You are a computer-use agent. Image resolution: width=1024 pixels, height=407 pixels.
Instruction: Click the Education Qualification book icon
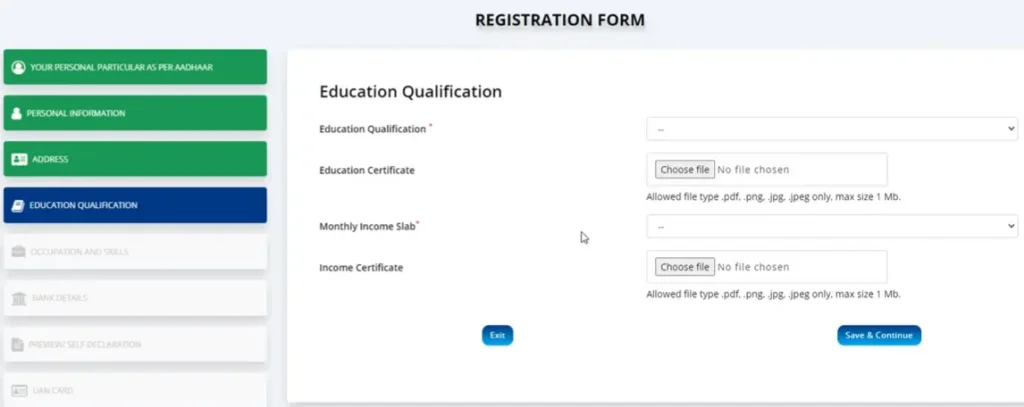(x=18, y=205)
